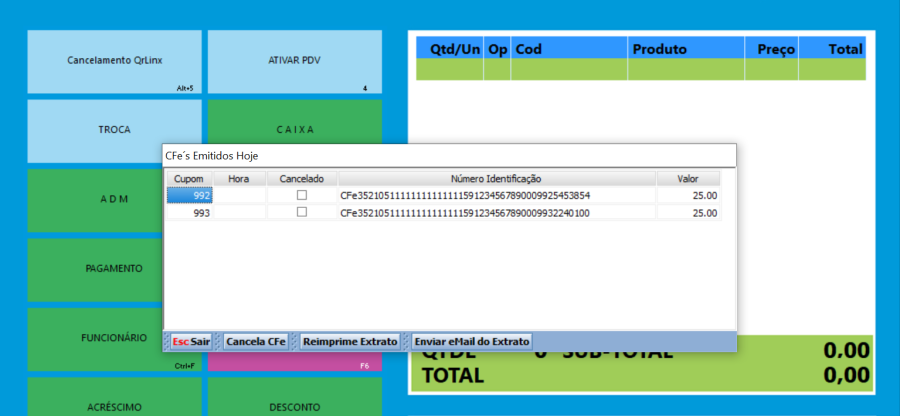The image size is (900, 416).
Task: Click the pink F6 tile
Action: (294, 362)
